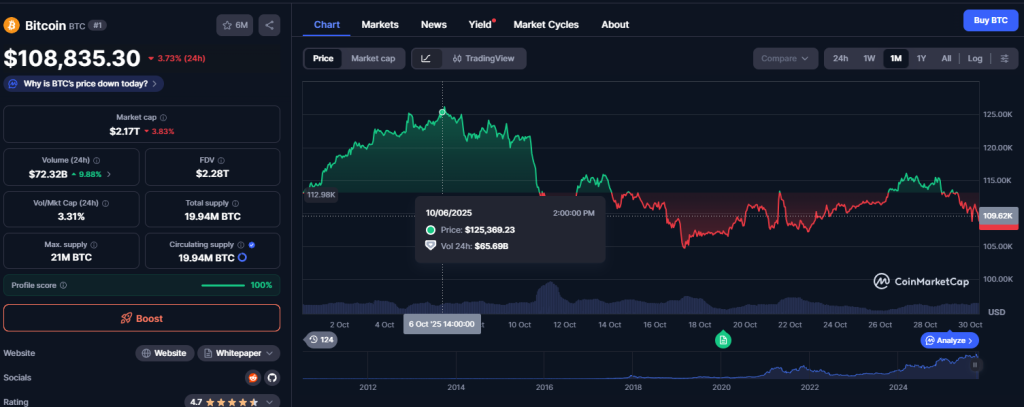Open chart settings sliders icon

(x=1004, y=58)
